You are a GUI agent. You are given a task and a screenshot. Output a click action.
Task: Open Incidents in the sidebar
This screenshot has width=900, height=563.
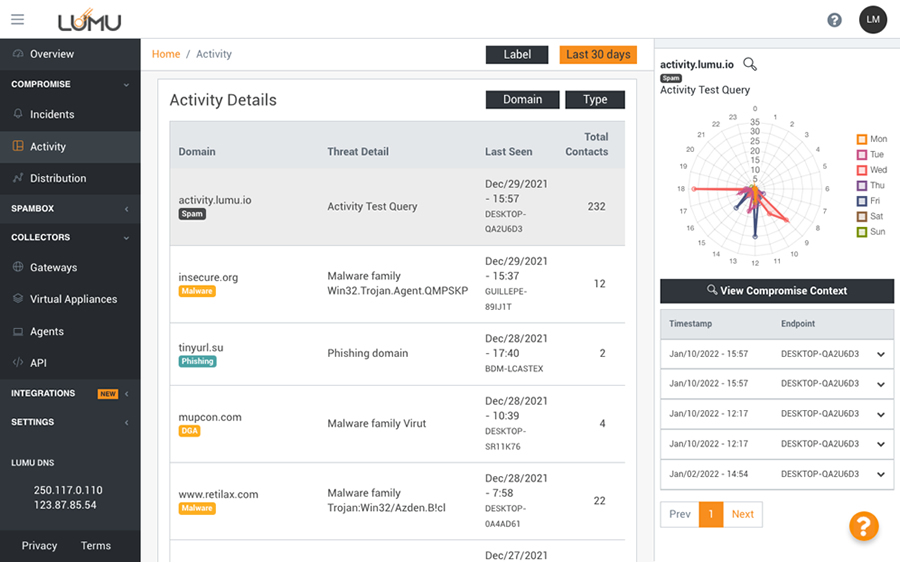click(51, 114)
